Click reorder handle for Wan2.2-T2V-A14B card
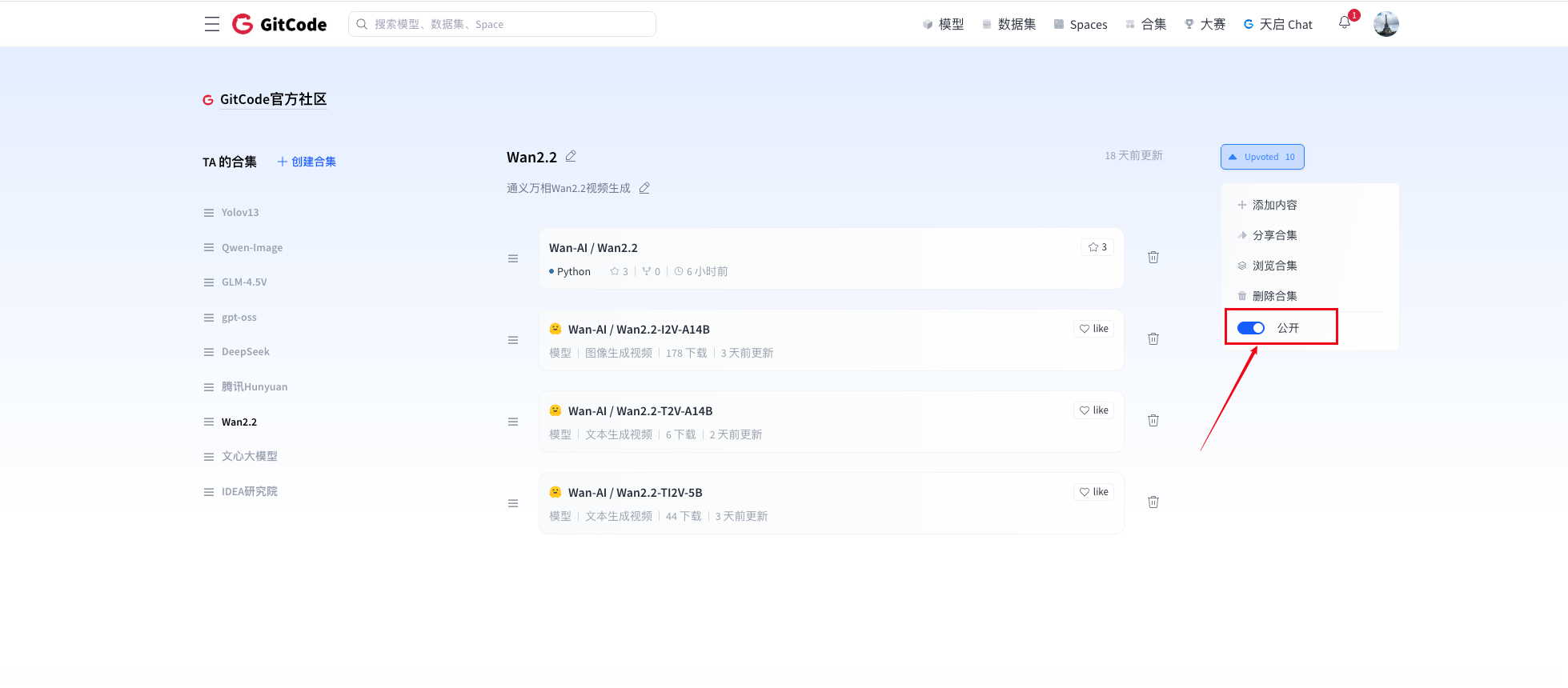 coord(513,422)
